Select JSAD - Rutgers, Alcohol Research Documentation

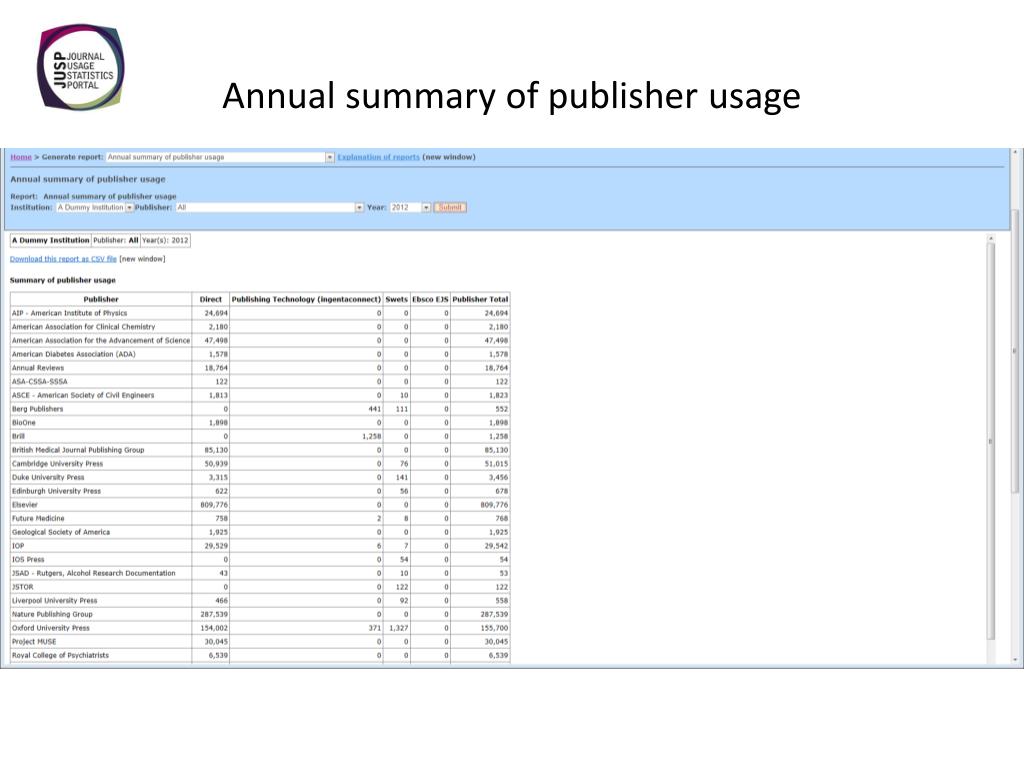coord(260,574)
